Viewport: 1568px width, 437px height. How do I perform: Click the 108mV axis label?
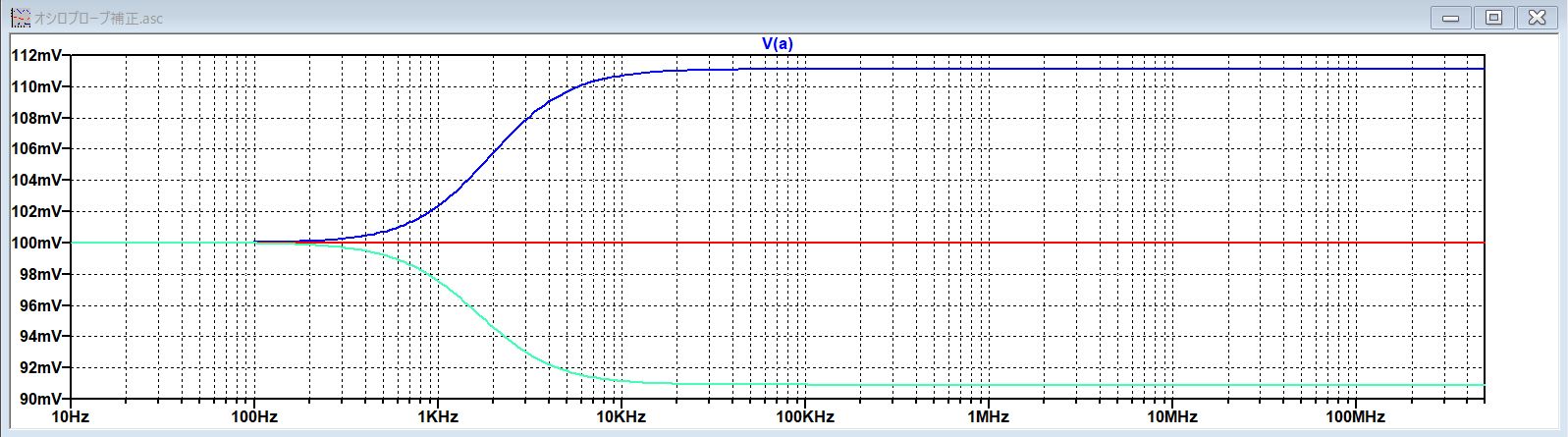click(35, 118)
